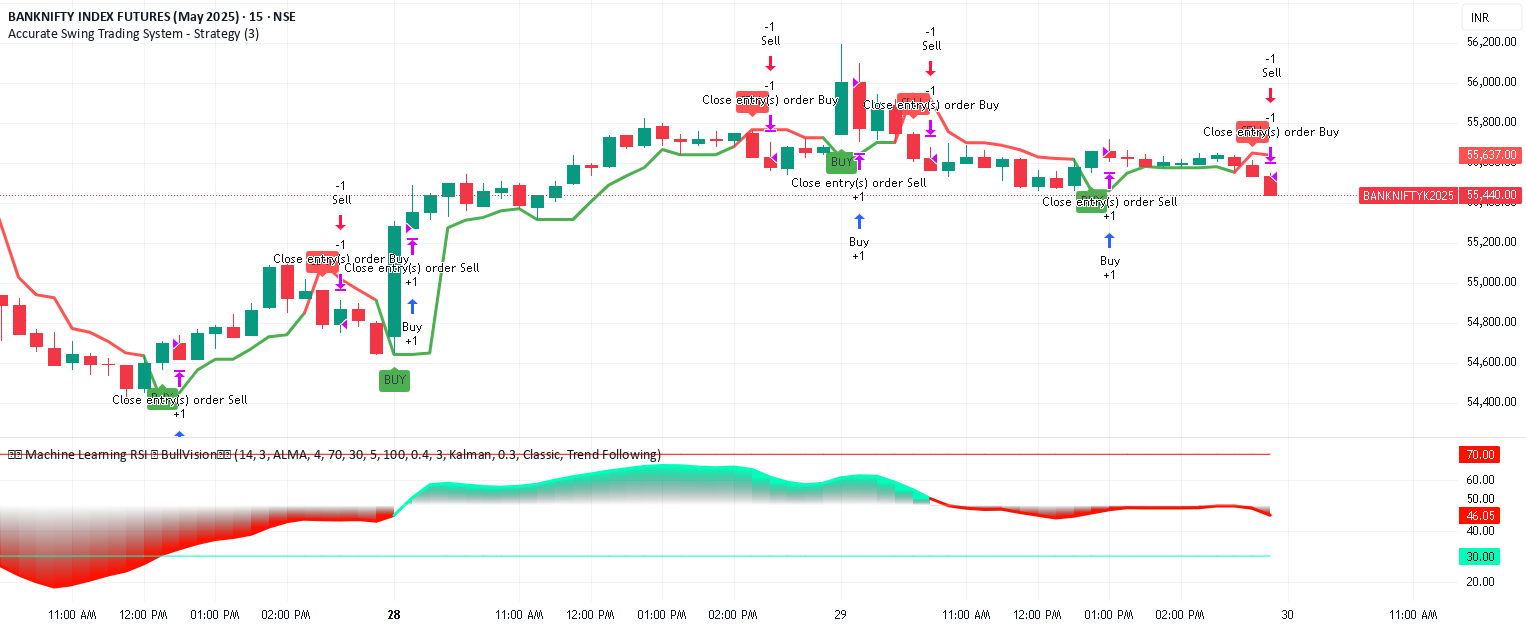
Task: Click green BUY label under the 29 open candle
Action: 841,161
